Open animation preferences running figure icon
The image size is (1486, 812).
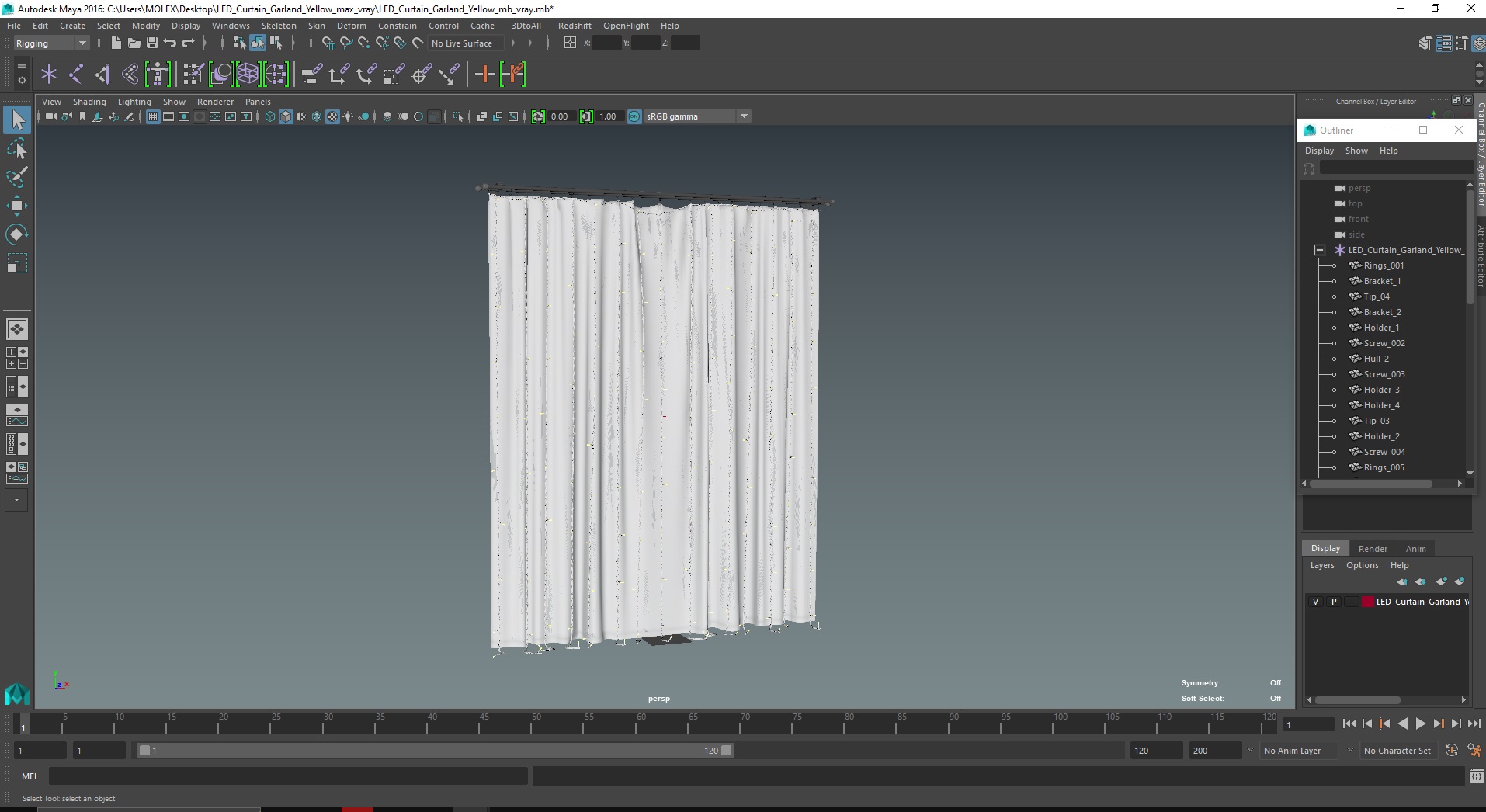(1474, 751)
